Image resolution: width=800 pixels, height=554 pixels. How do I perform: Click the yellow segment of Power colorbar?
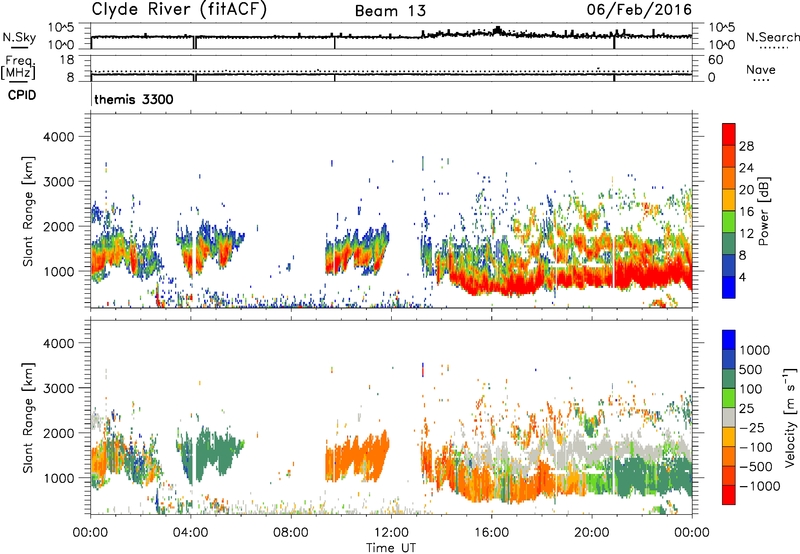tap(729, 199)
